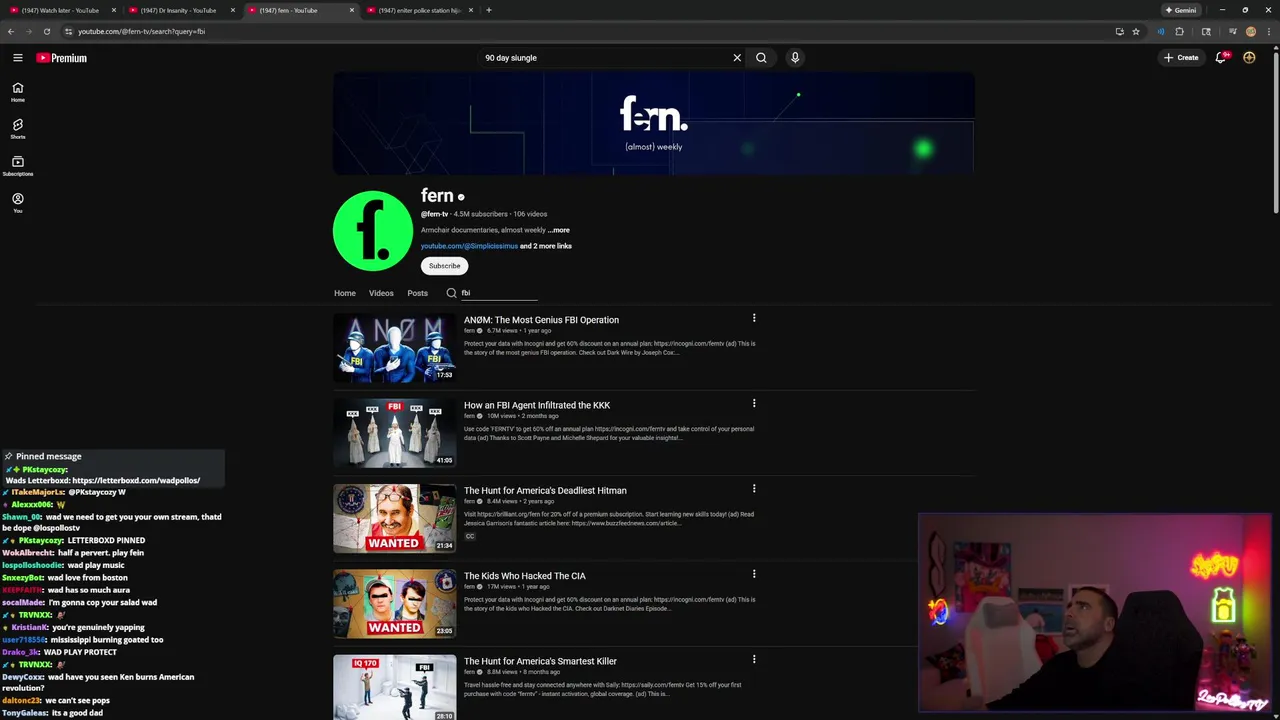Open the YouTube guide hamburger menu
Screen dimensions: 1280x720
[x=17, y=58]
